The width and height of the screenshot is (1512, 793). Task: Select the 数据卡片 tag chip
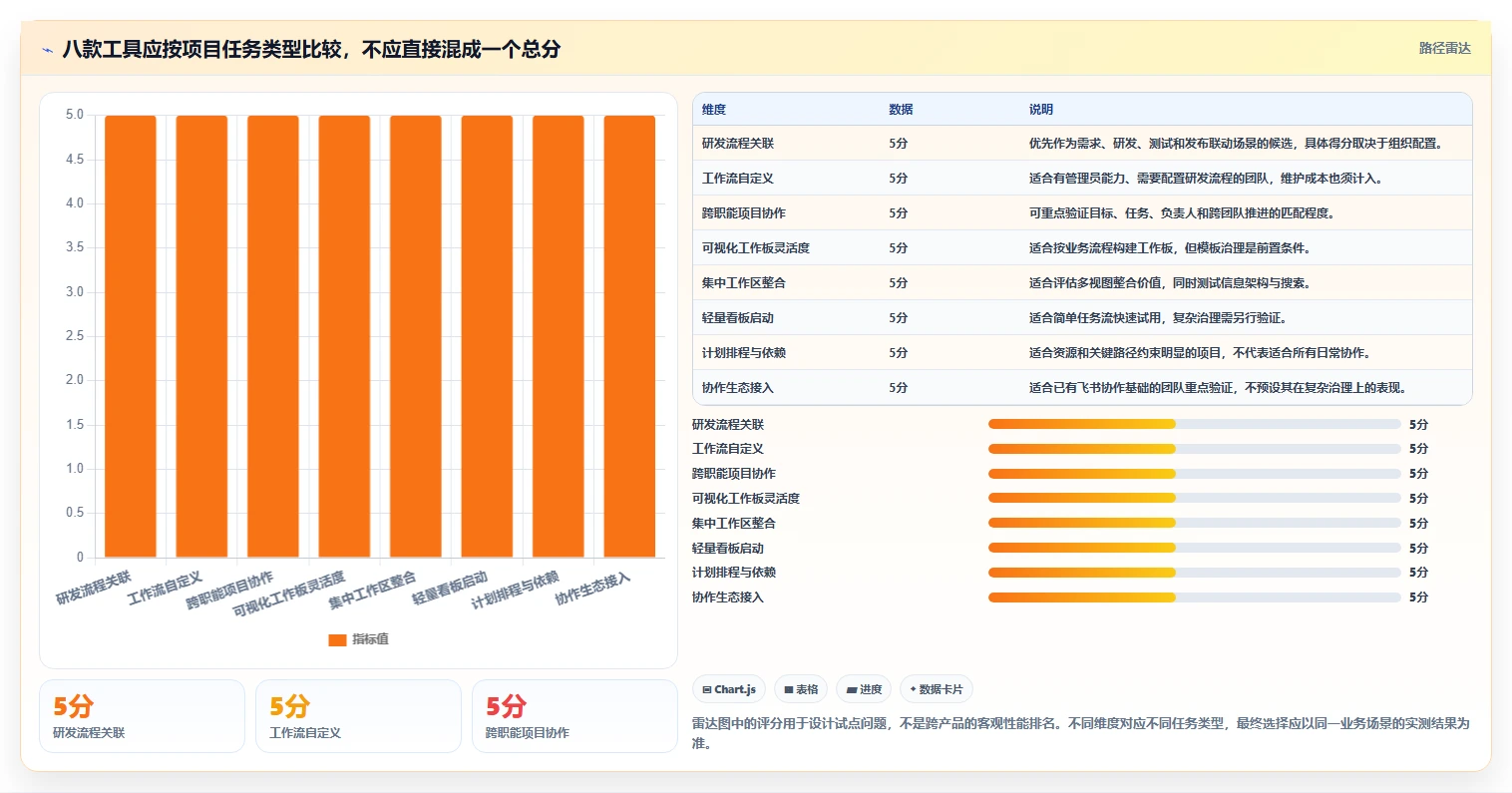point(937,689)
